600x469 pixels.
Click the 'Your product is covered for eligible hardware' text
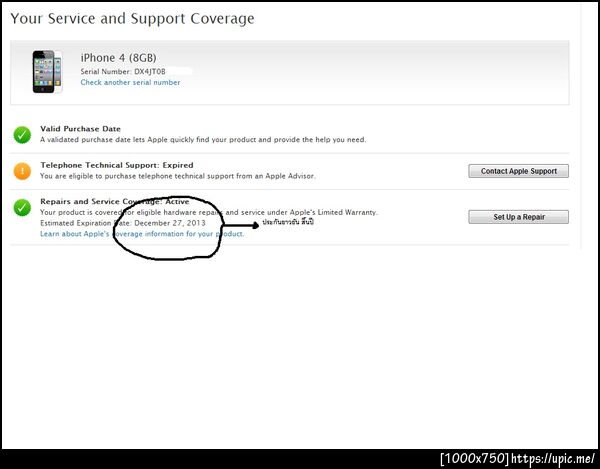pyautogui.click(x=209, y=212)
